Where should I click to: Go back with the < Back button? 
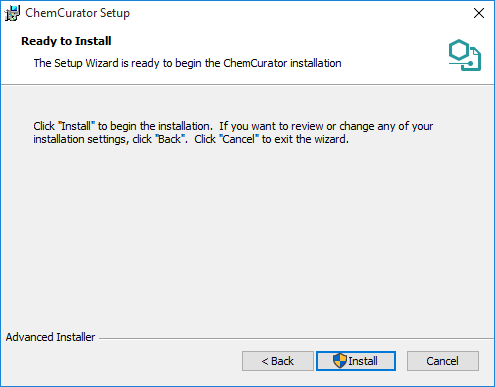(x=278, y=361)
